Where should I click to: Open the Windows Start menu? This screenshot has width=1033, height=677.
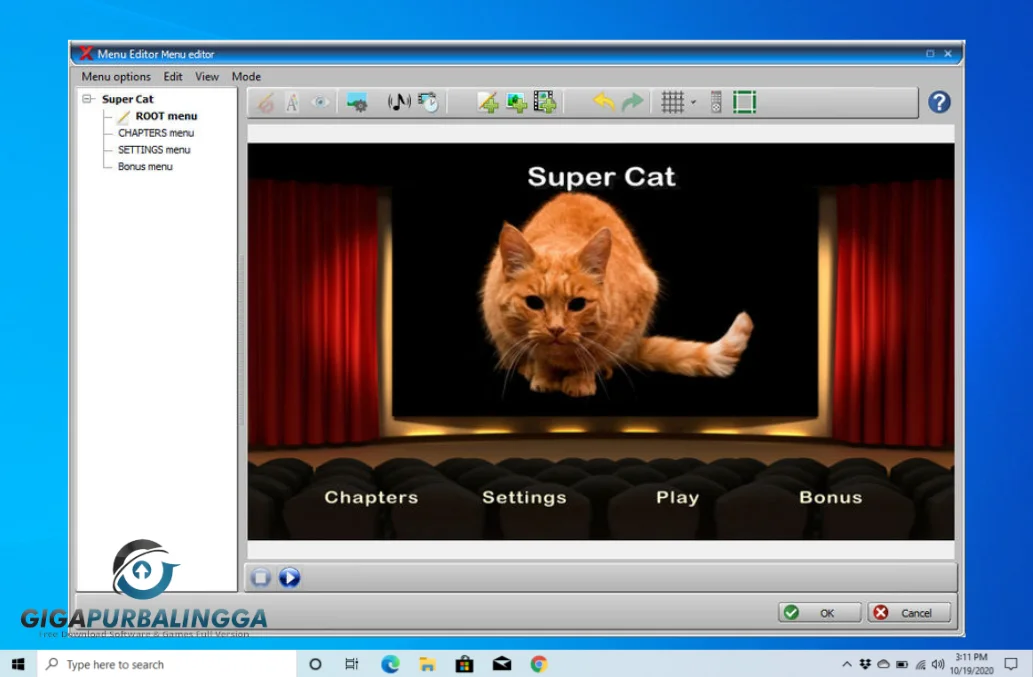click(18, 664)
